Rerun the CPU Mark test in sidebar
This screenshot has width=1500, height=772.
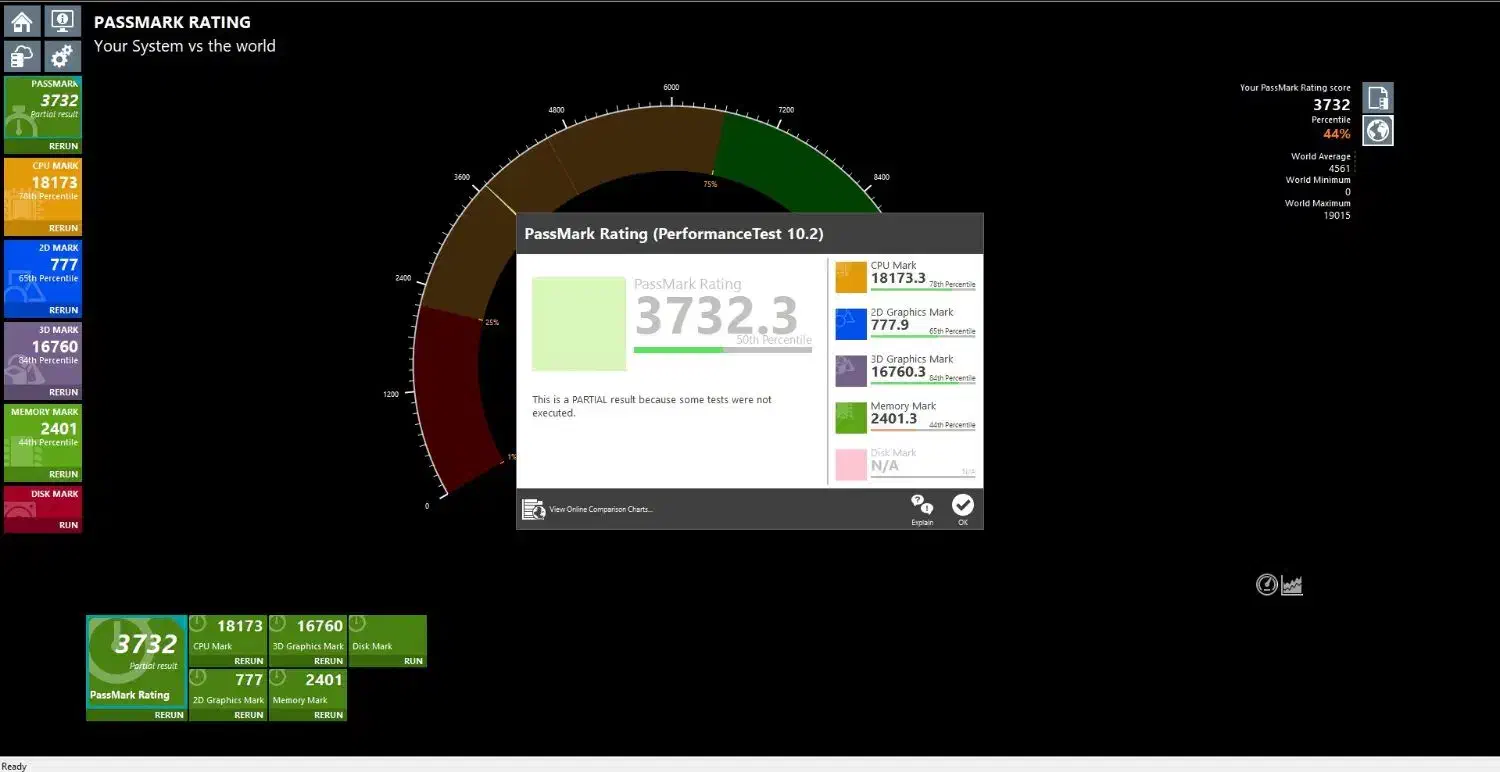tap(63, 228)
